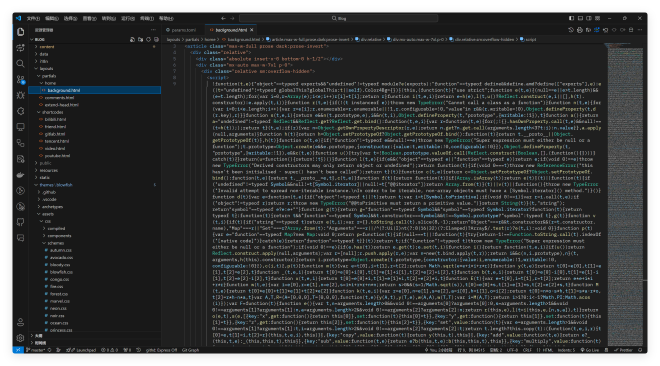Go back with navigation arrow
This screenshot has height=366, width=660.
(223, 19)
